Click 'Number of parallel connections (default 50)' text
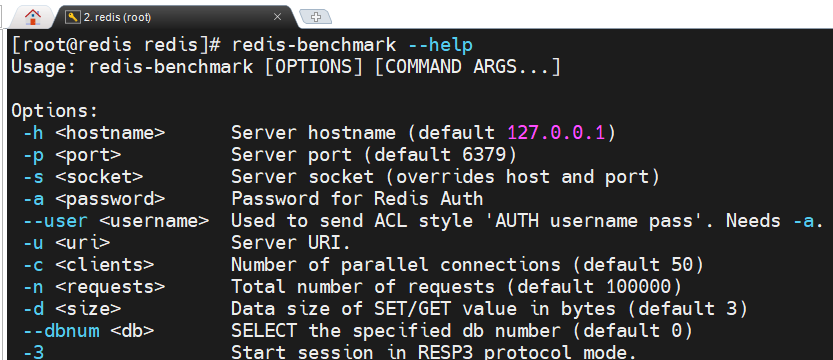Screen dimensions: 833x360 [x=468, y=264]
